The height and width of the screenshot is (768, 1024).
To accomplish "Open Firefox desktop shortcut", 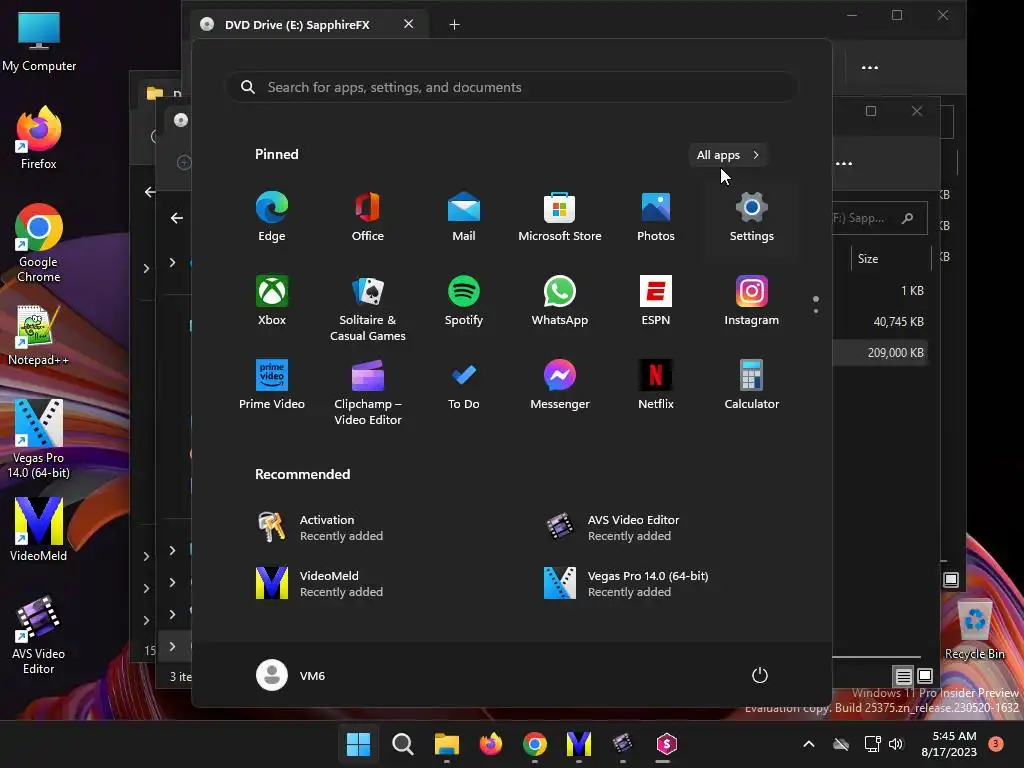I will point(39,138).
